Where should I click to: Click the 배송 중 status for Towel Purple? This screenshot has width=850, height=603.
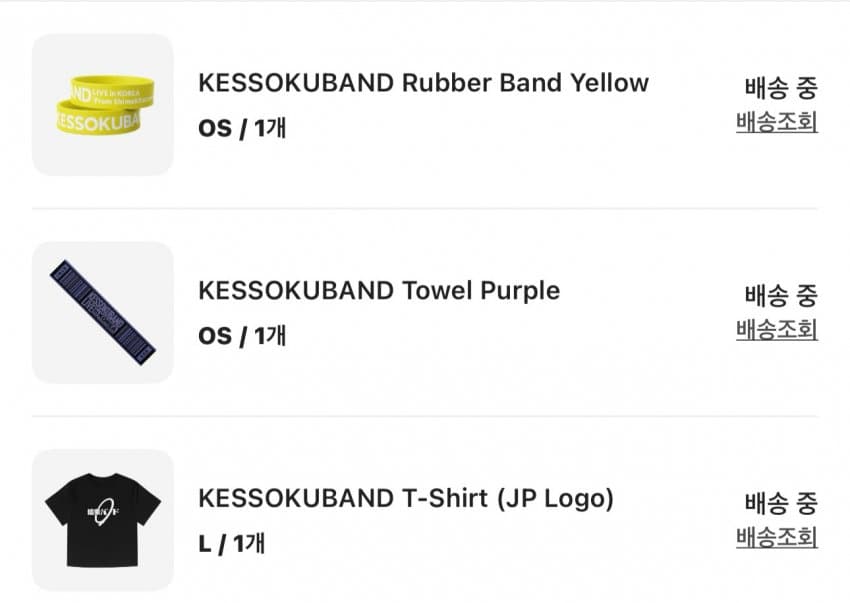click(x=780, y=296)
